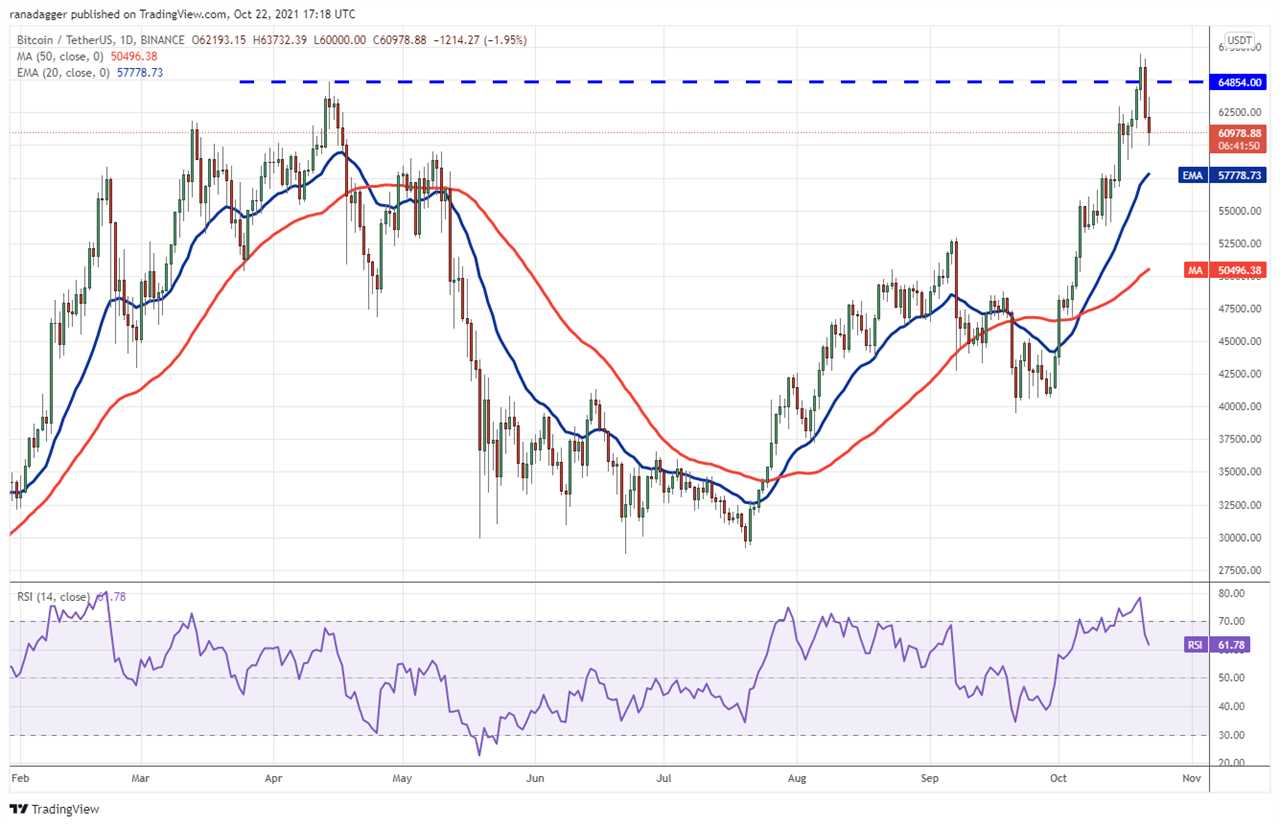
Task: Click the RSI value label 61.78 on the axis
Action: tap(1230, 645)
